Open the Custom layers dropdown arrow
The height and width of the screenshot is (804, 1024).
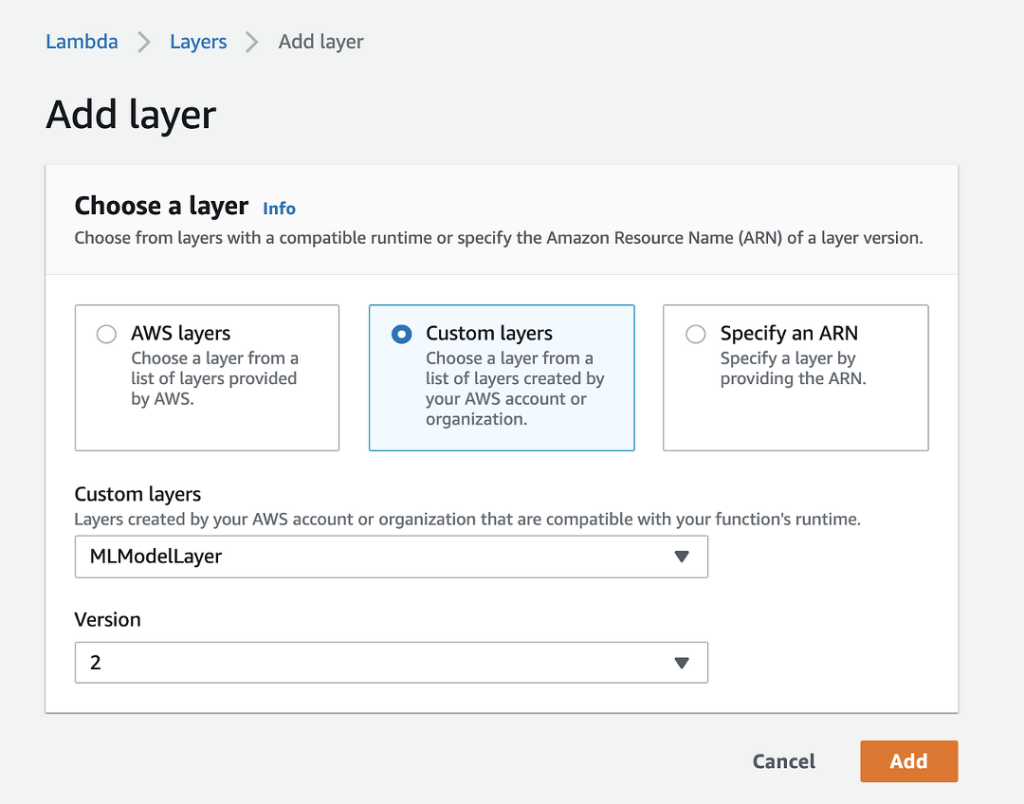click(684, 557)
